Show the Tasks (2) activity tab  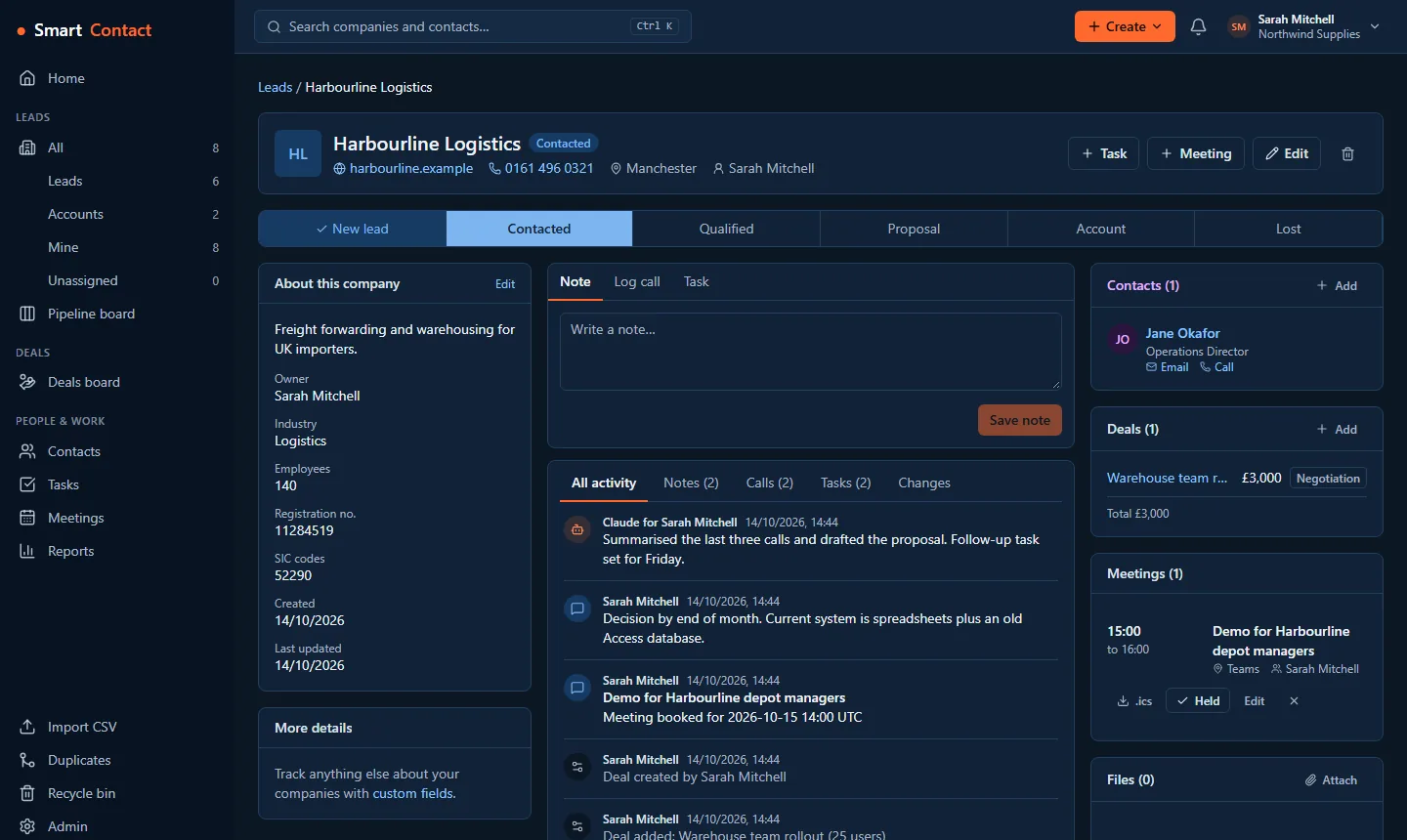click(x=846, y=483)
